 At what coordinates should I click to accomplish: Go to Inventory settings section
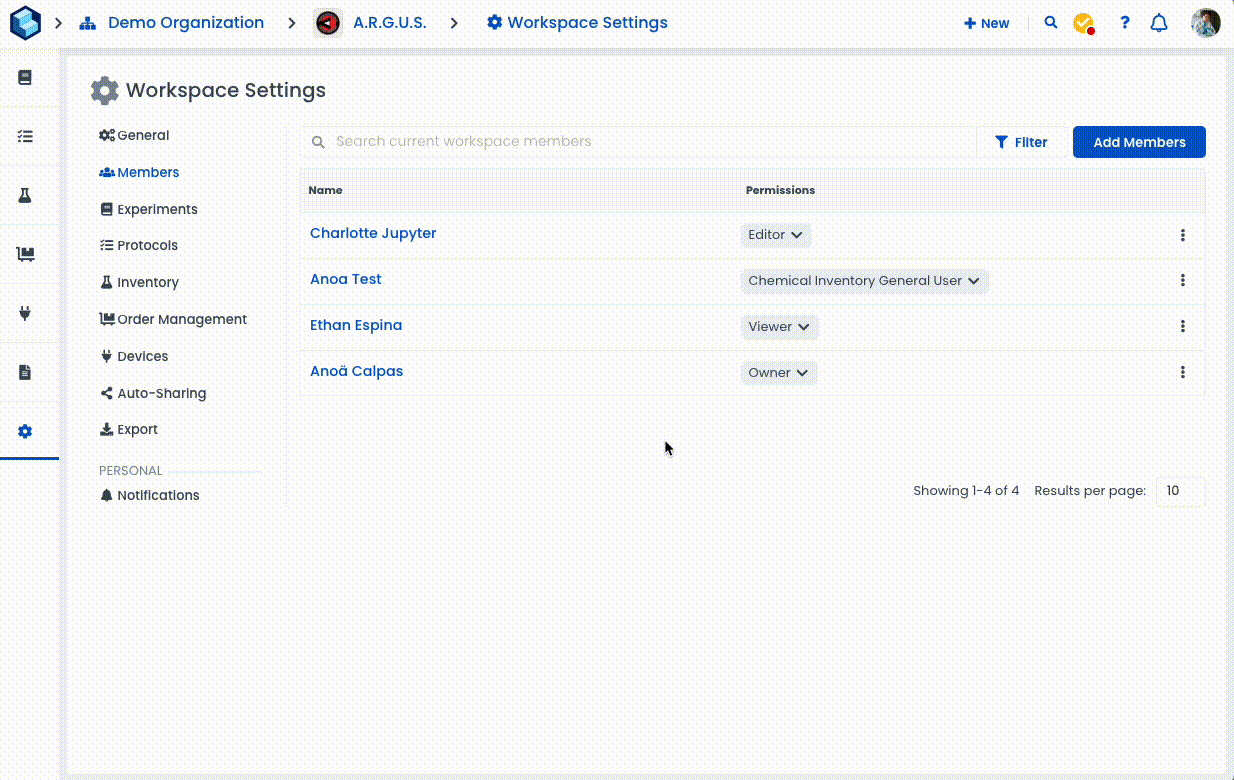point(147,283)
